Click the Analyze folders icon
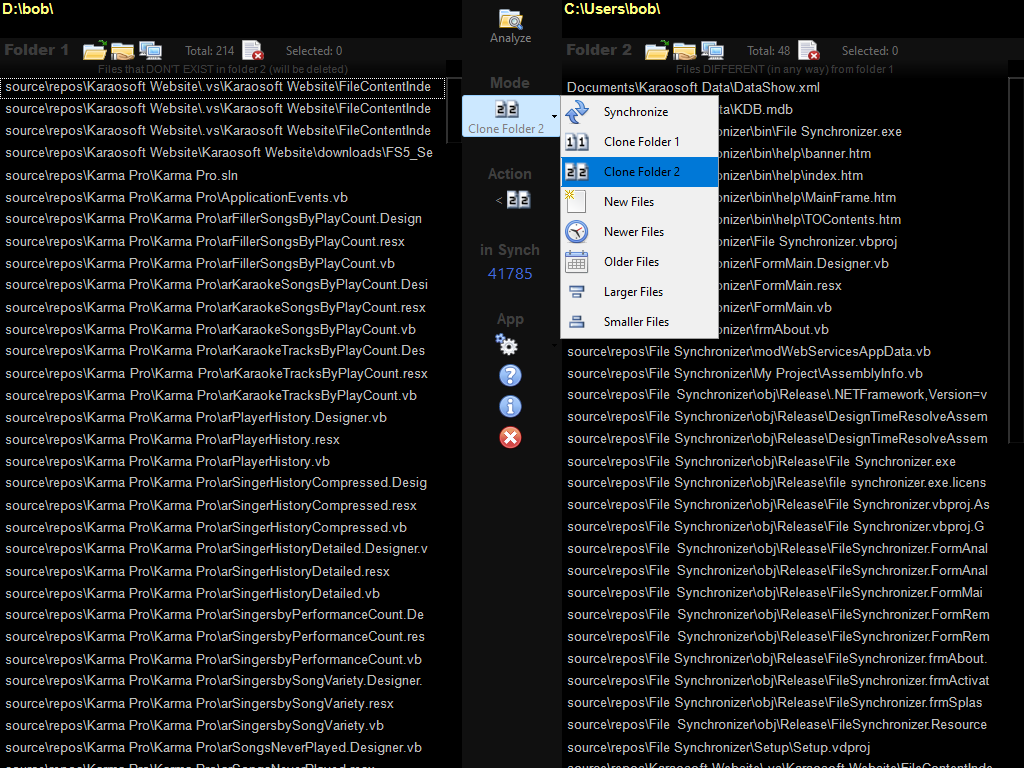Screen dimensions: 1024x768 tap(510, 25)
